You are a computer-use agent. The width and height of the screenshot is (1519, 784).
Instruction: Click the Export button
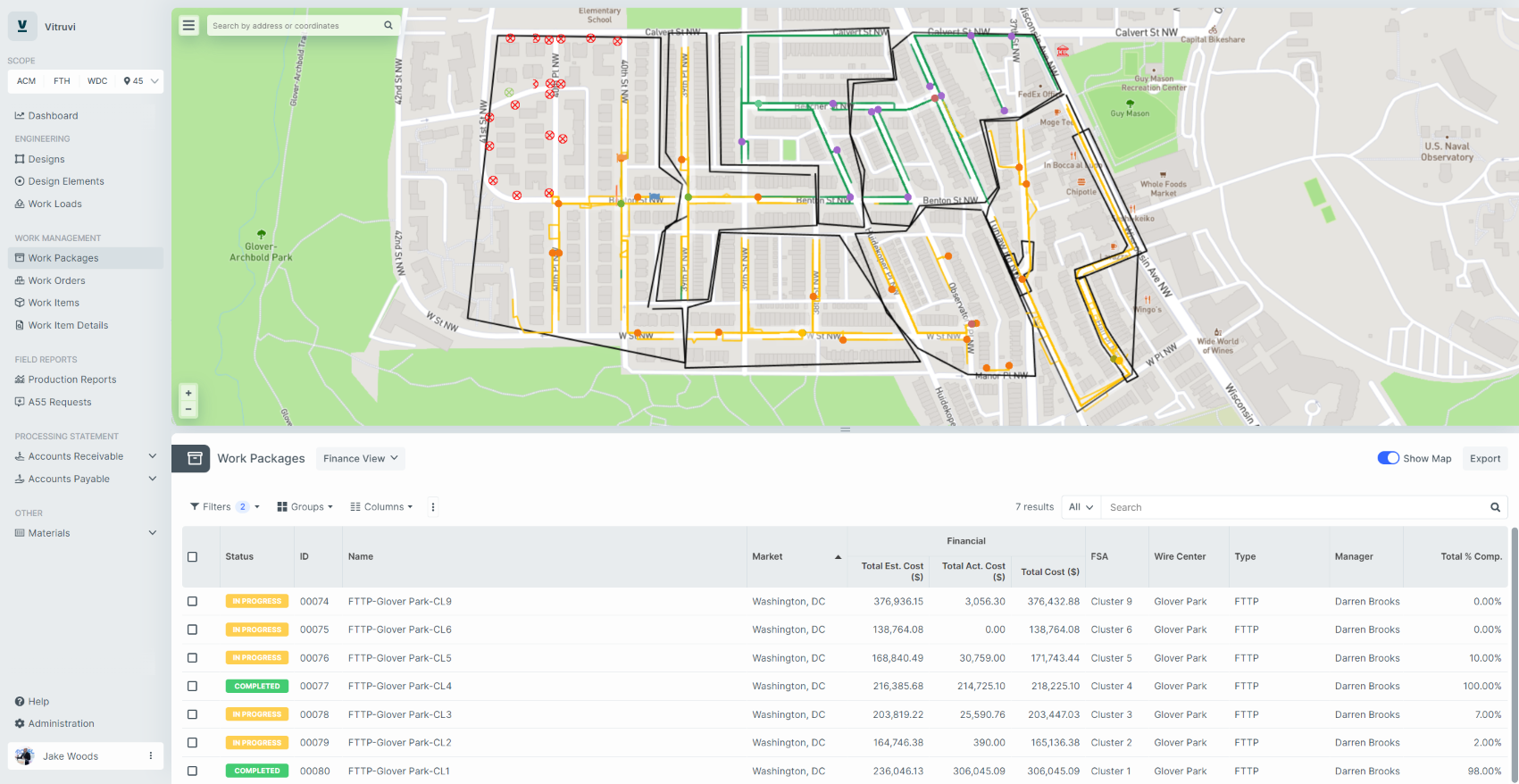pyautogui.click(x=1484, y=459)
